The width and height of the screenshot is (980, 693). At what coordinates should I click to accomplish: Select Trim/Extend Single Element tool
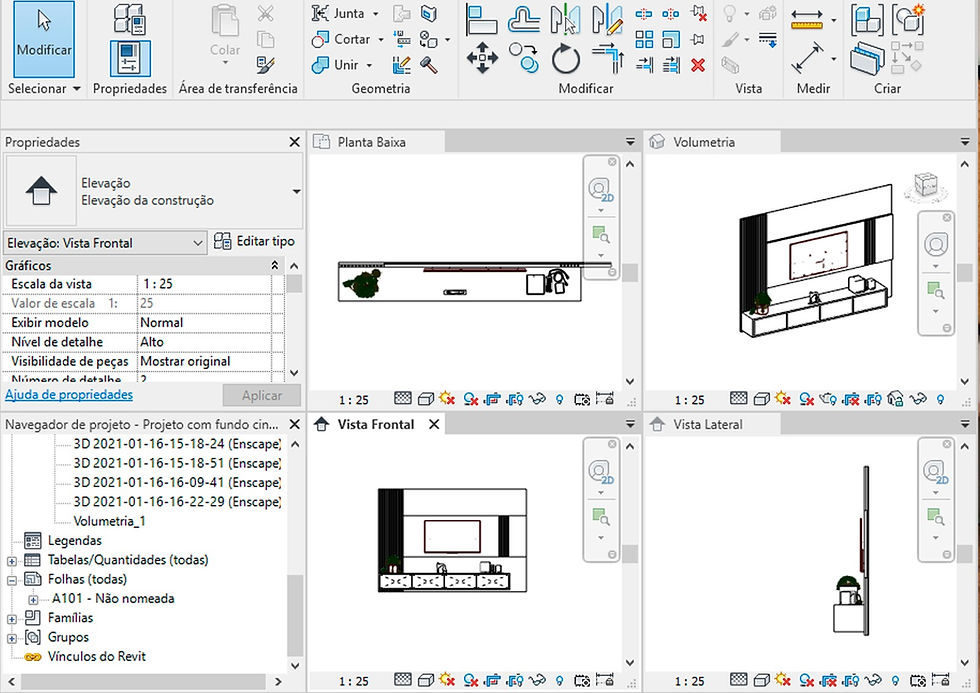644,64
